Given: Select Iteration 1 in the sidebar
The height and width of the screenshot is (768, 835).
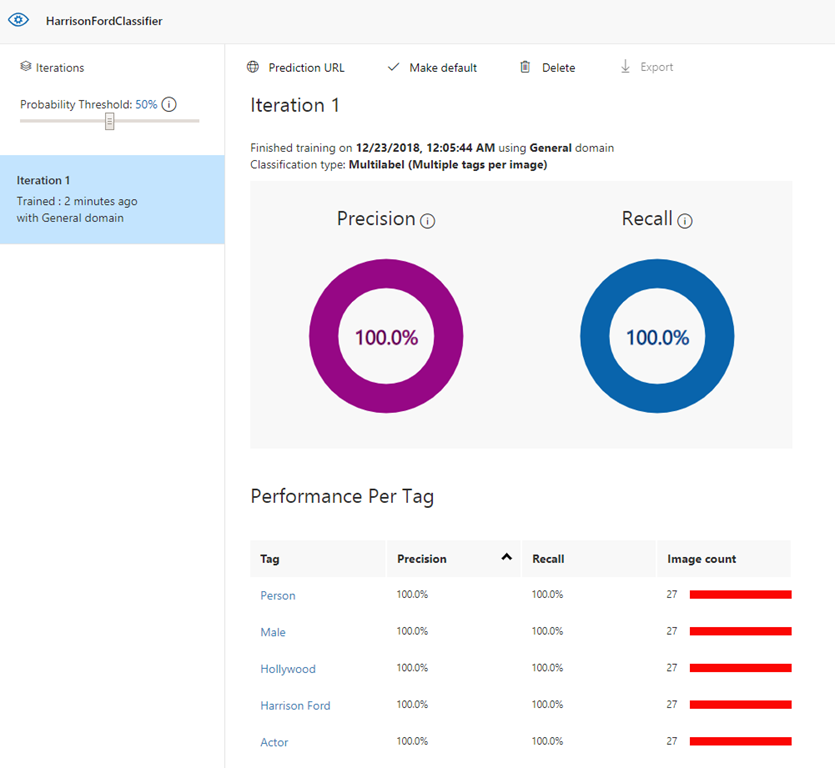Looking at the screenshot, I should (x=112, y=199).
